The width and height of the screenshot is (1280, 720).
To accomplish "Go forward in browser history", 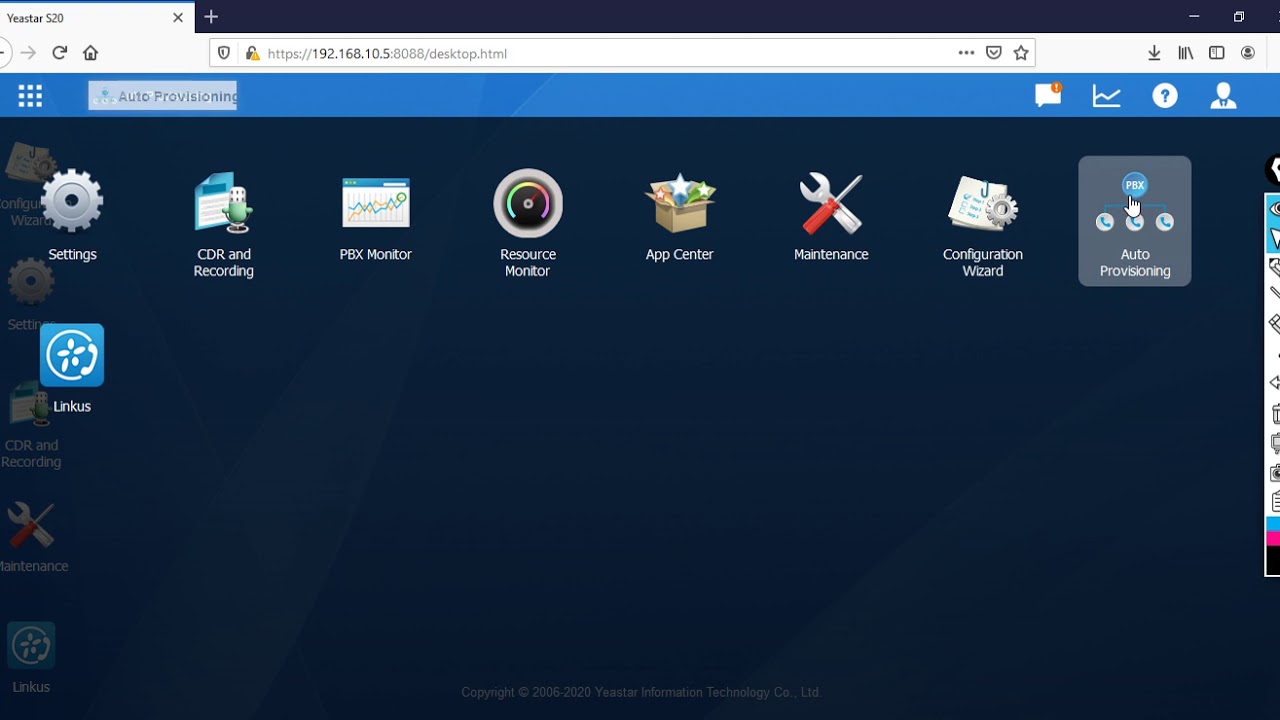I will (28, 53).
